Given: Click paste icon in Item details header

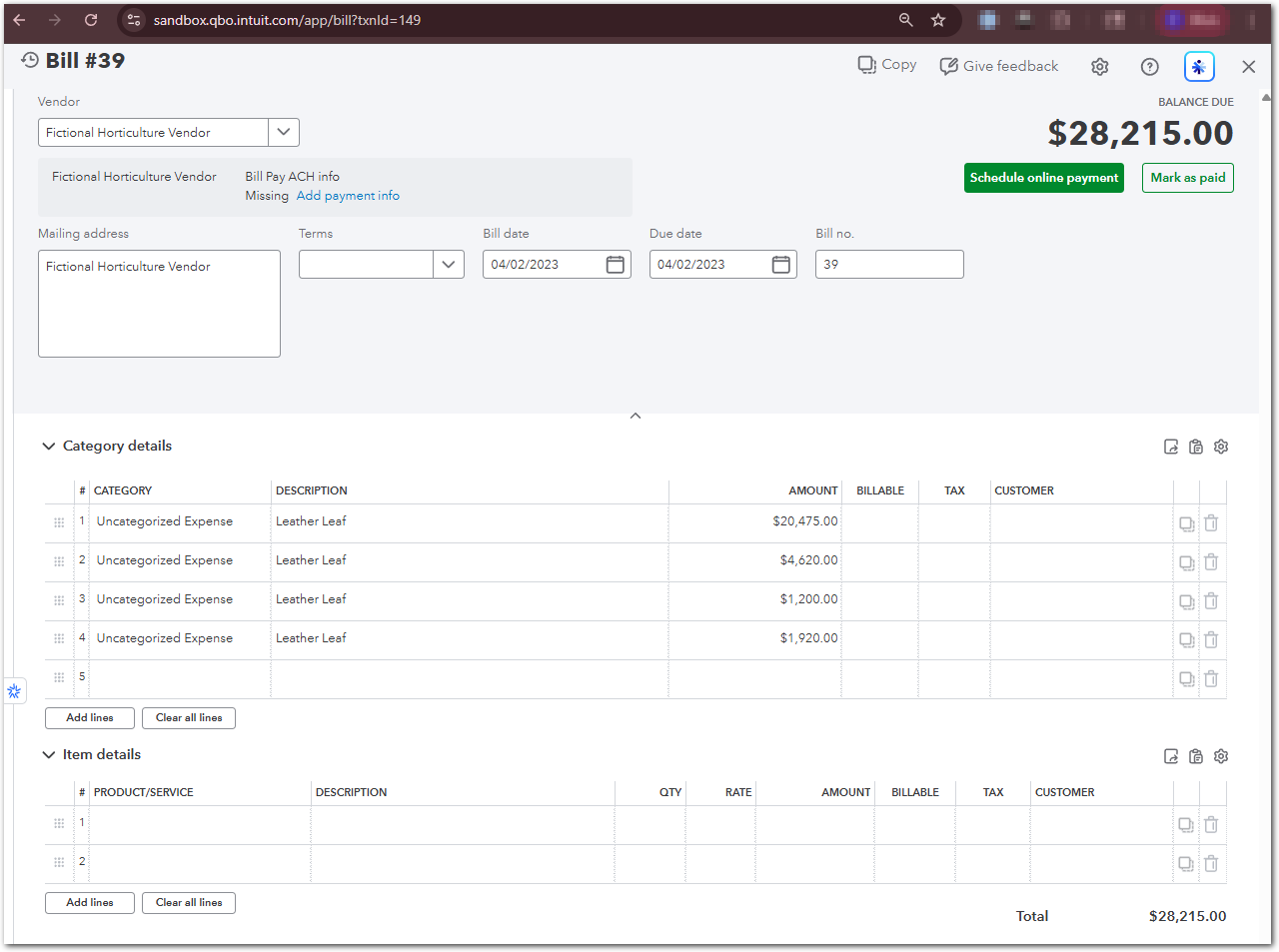Looking at the screenshot, I should click(x=1196, y=756).
